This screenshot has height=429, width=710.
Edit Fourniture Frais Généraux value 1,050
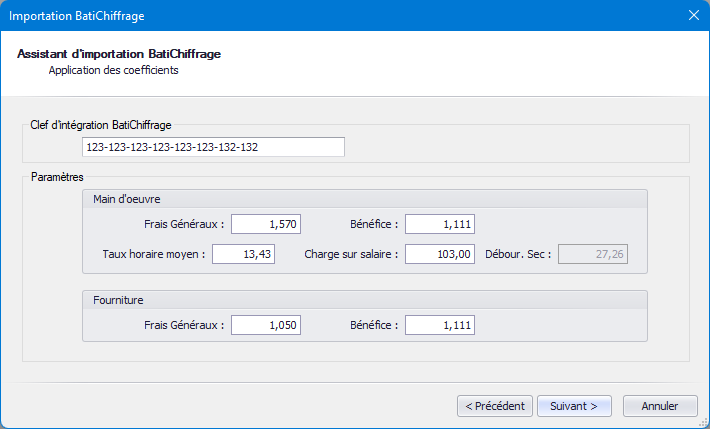pyautogui.click(x=266, y=325)
